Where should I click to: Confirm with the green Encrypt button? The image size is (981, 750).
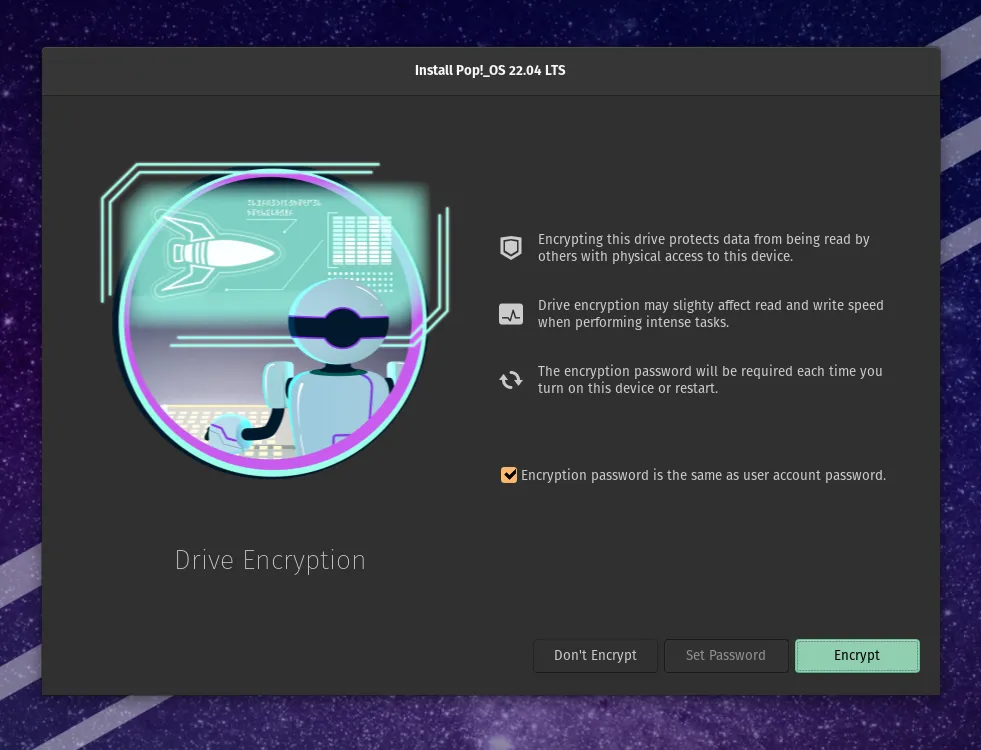click(857, 656)
